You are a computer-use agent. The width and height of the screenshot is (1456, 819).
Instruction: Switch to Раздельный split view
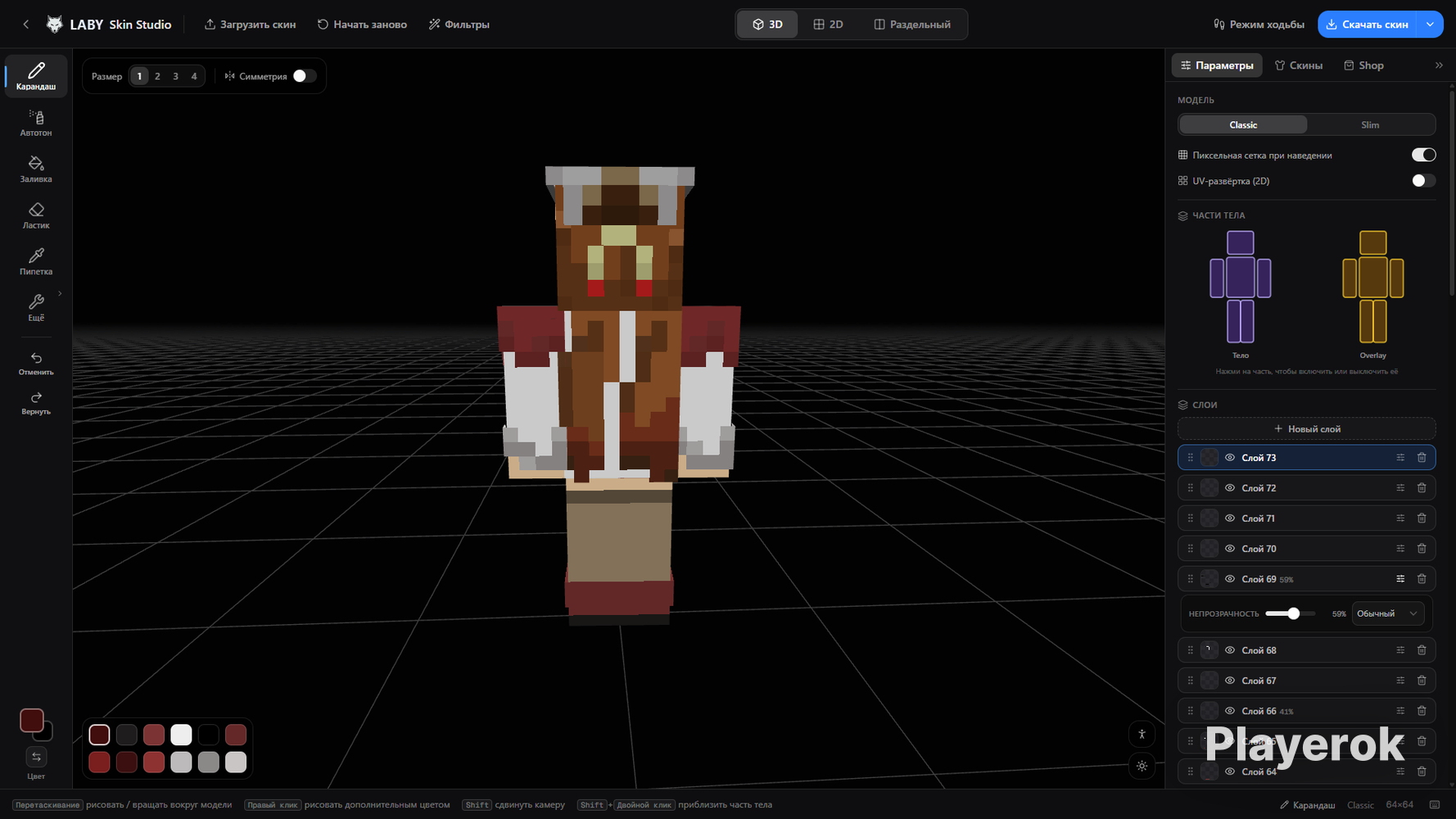point(912,25)
